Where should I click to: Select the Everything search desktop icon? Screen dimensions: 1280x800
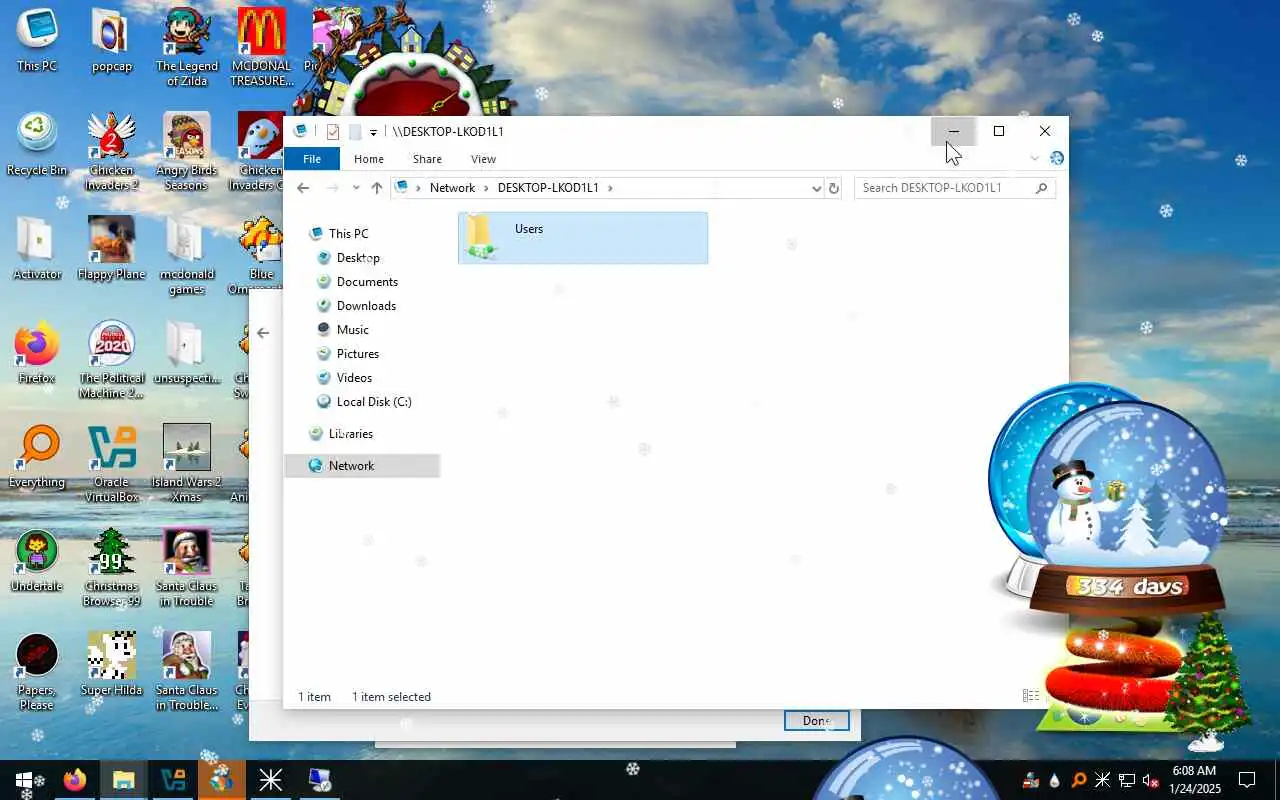pyautogui.click(x=37, y=457)
